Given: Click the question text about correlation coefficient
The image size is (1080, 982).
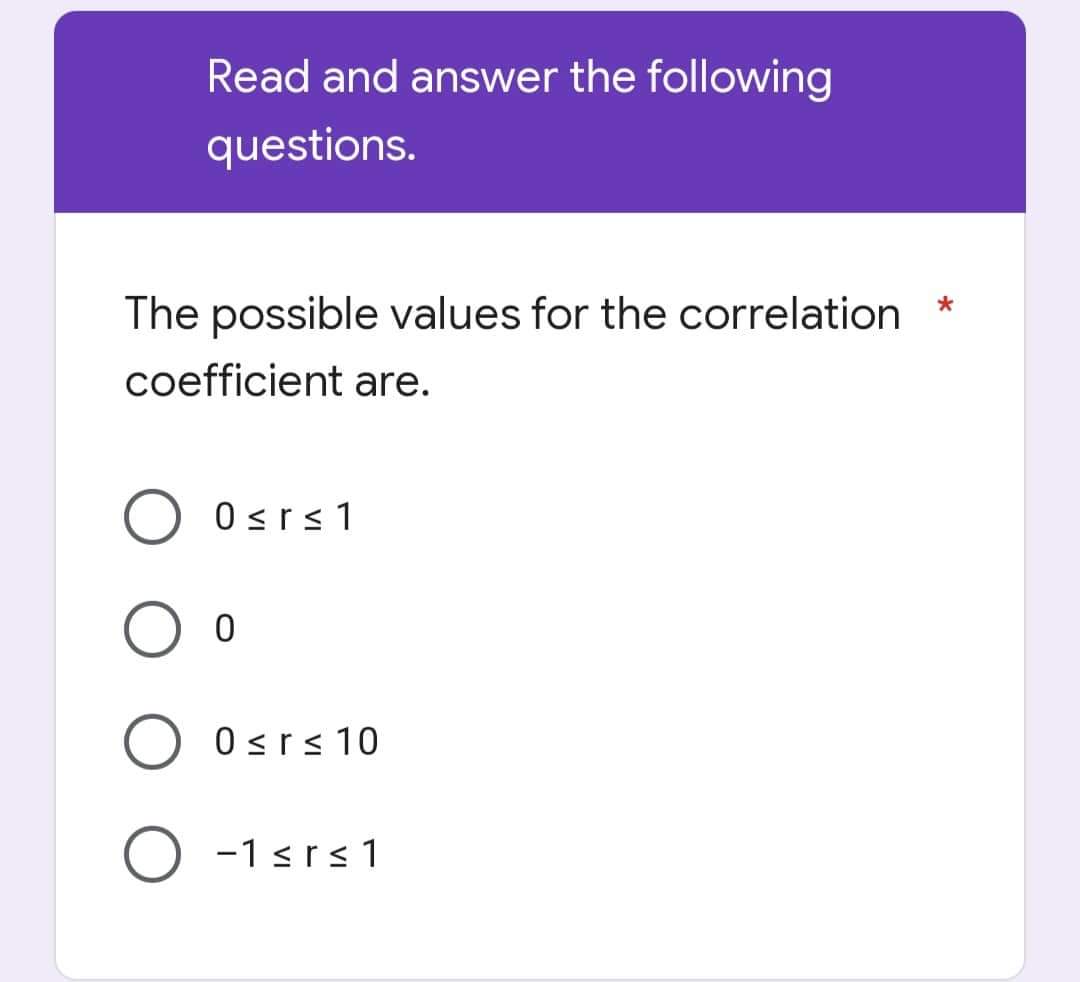Looking at the screenshot, I should pos(500,345).
